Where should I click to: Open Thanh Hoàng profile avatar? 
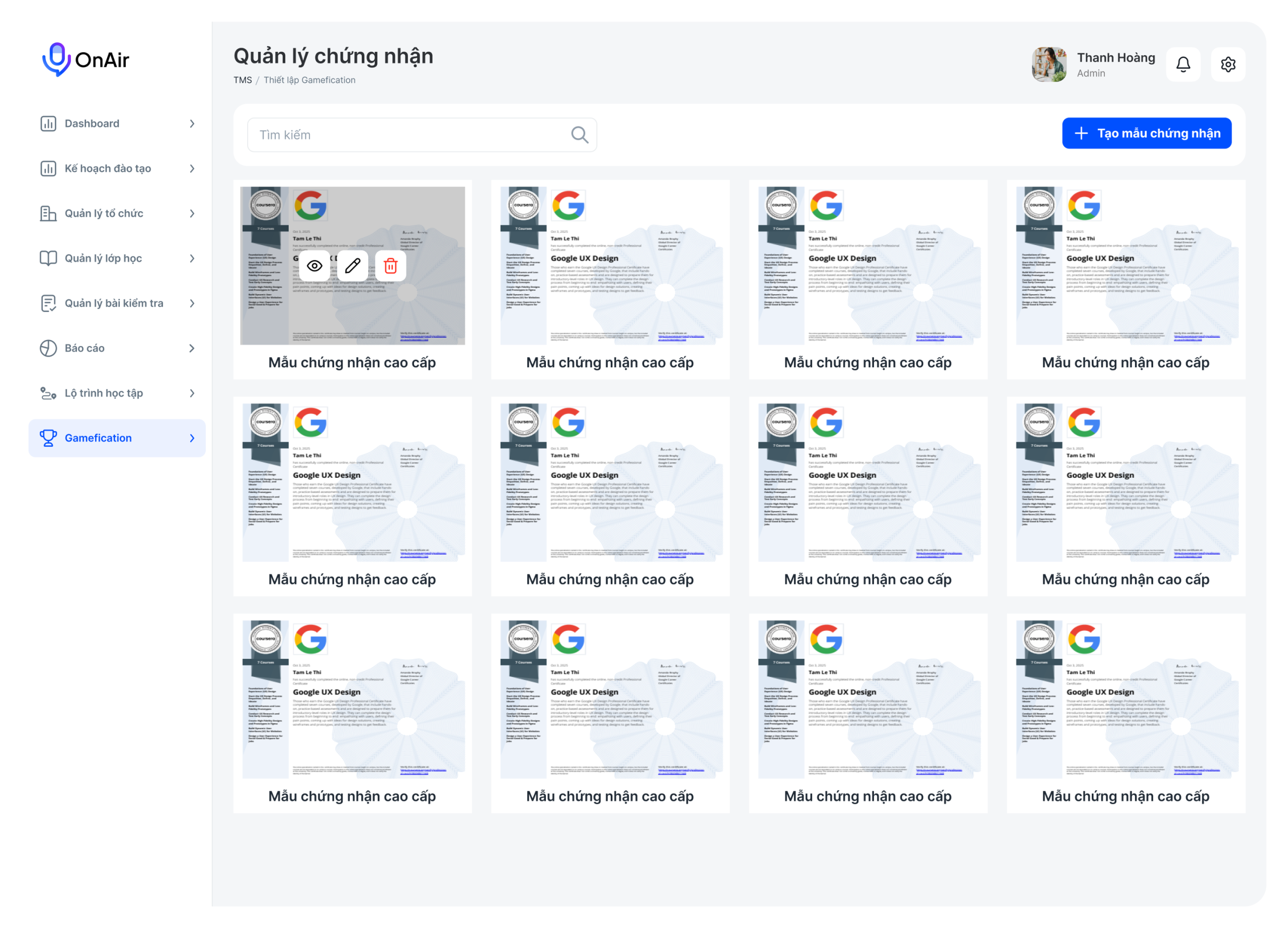coord(1049,65)
